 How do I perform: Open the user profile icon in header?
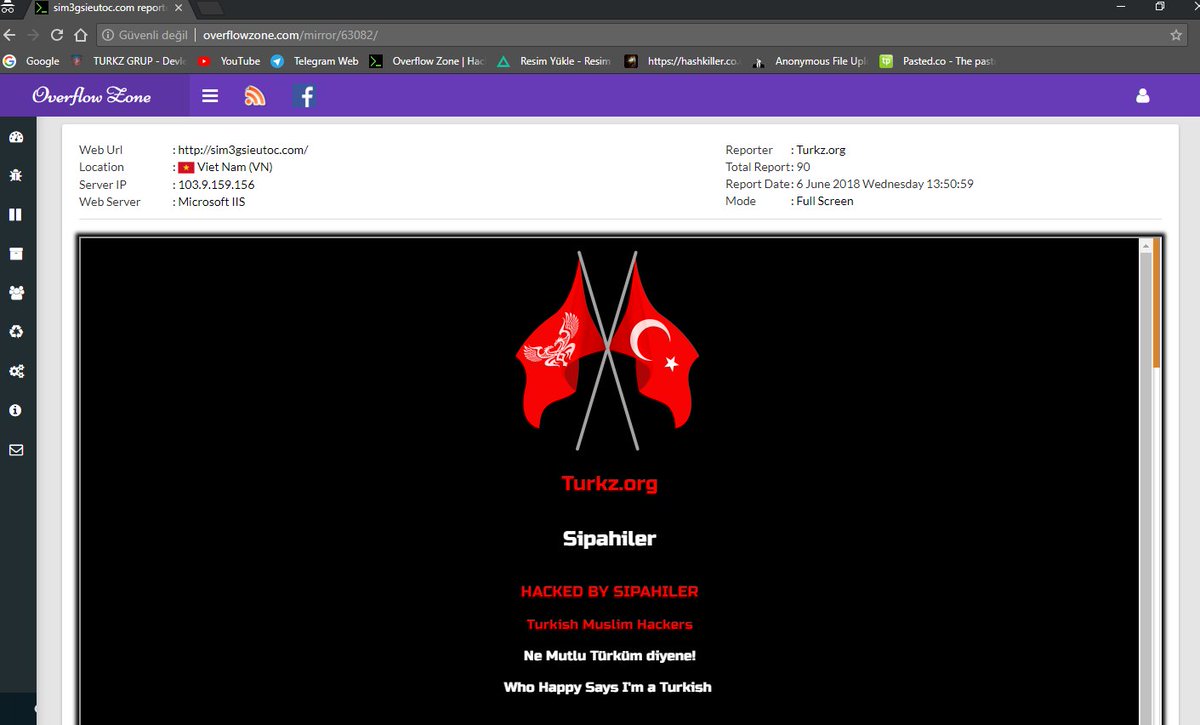(1143, 97)
